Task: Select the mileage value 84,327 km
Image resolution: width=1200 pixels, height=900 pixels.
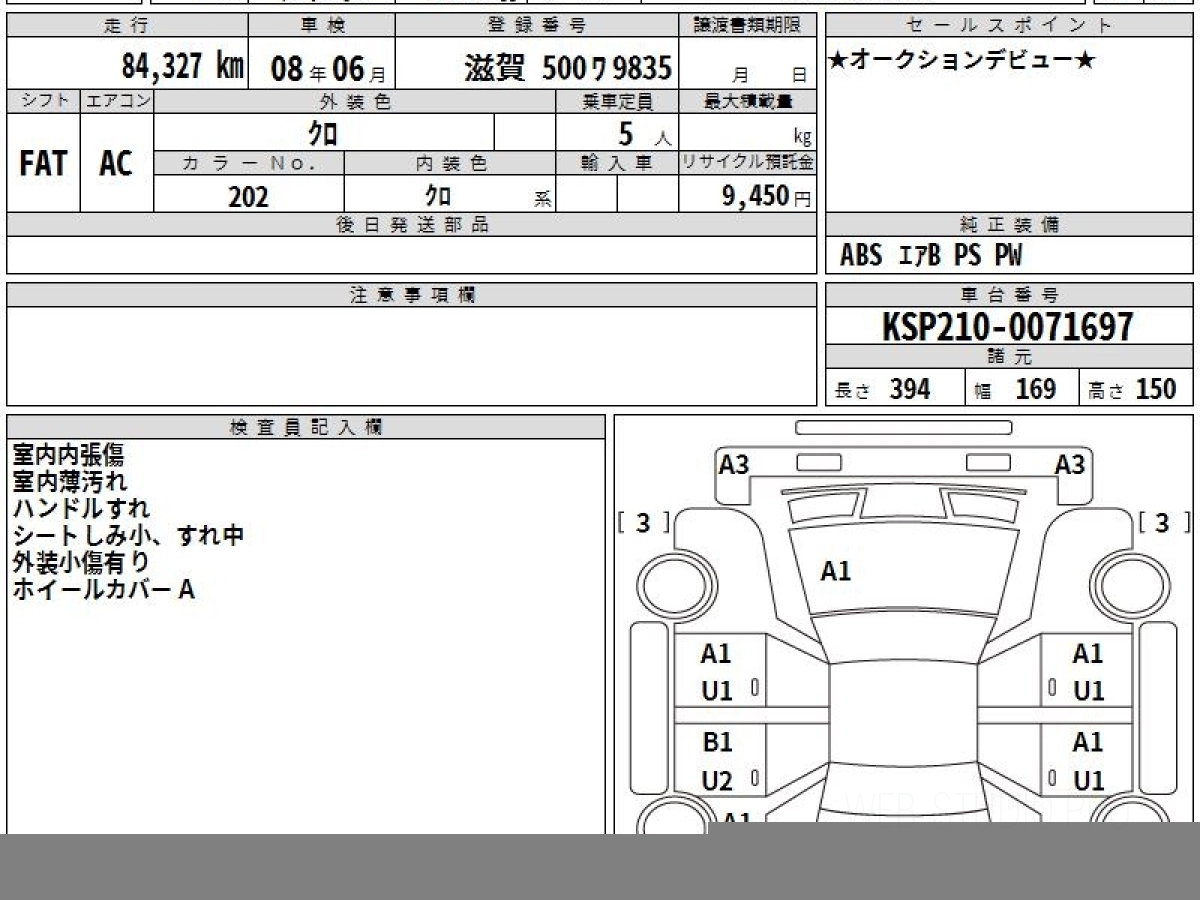Action: (x=182, y=67)
